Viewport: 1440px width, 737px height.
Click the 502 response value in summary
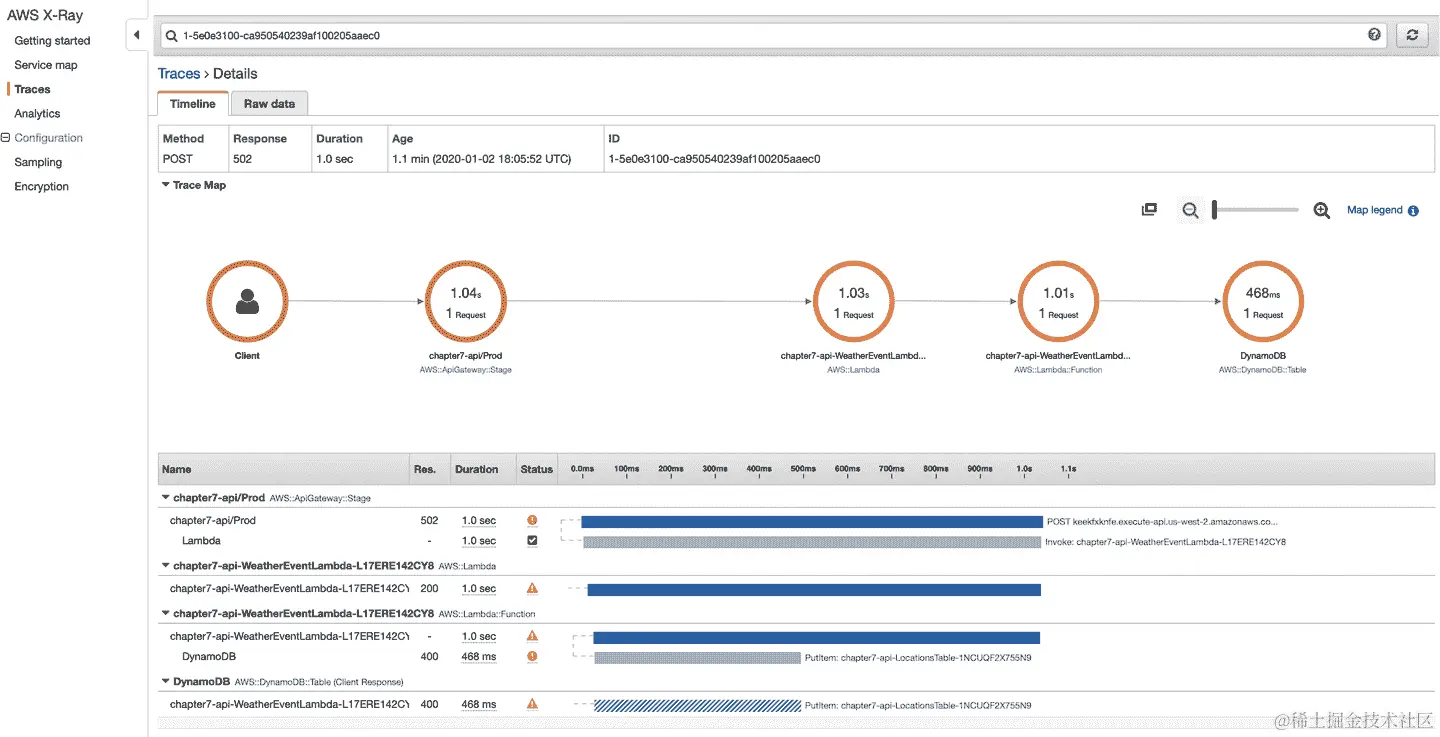(x=243, y=159)
